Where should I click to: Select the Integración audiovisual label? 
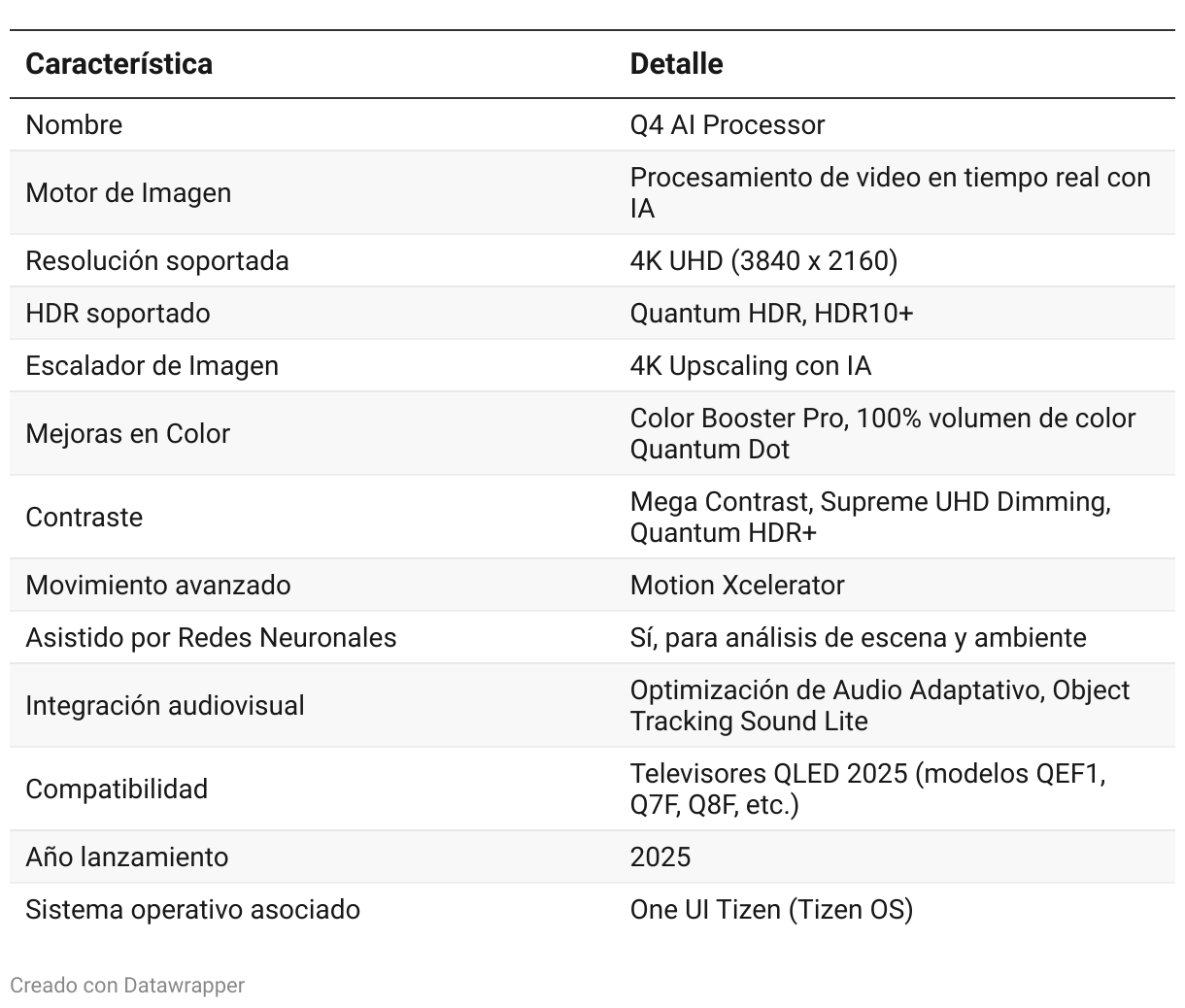pos(165,706)
